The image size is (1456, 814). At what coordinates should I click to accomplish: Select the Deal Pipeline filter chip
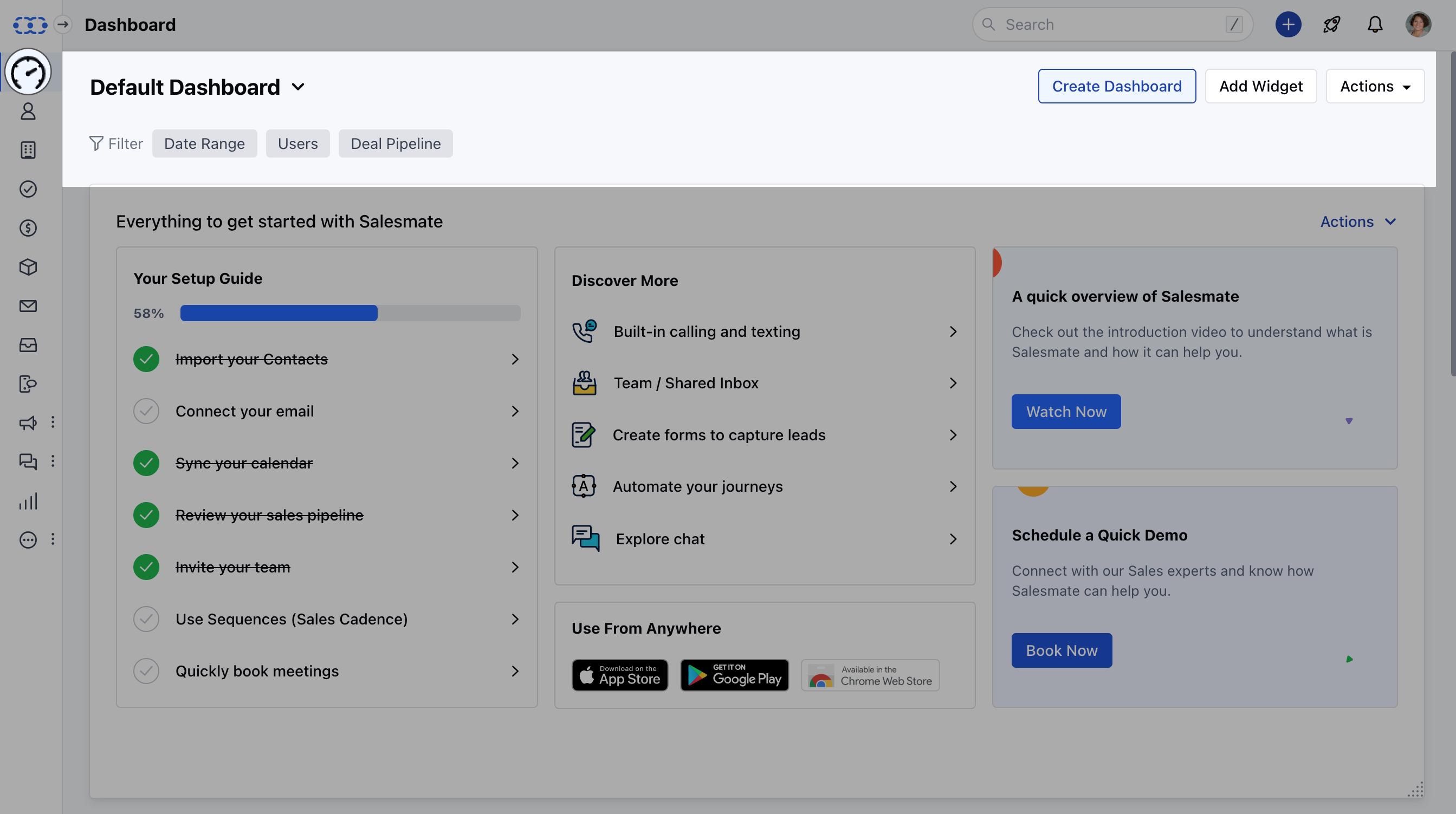tap(396, 144)
